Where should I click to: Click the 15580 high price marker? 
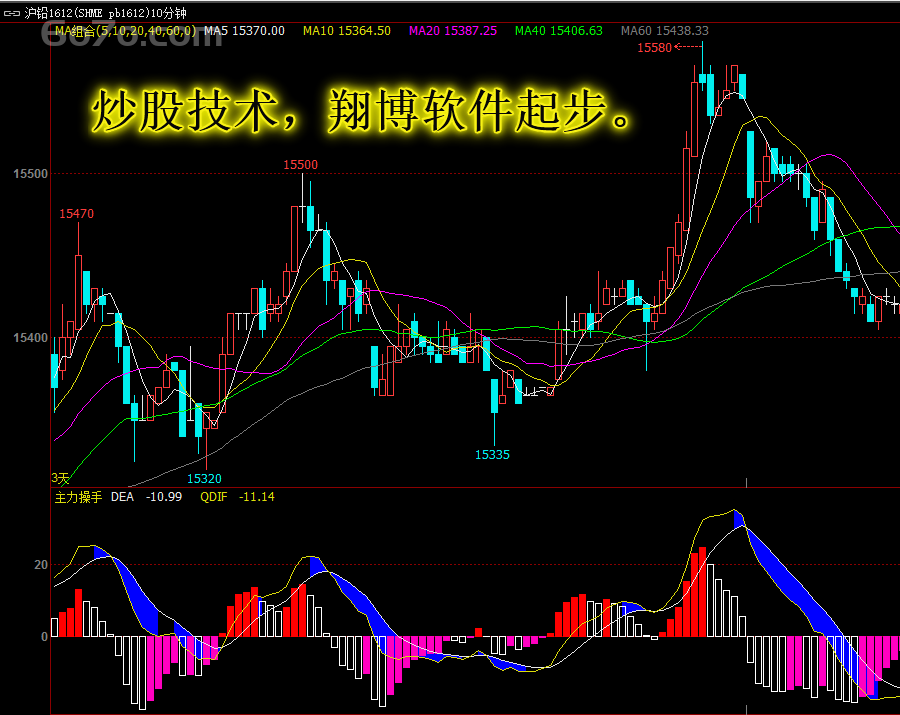tap(654, 48)
